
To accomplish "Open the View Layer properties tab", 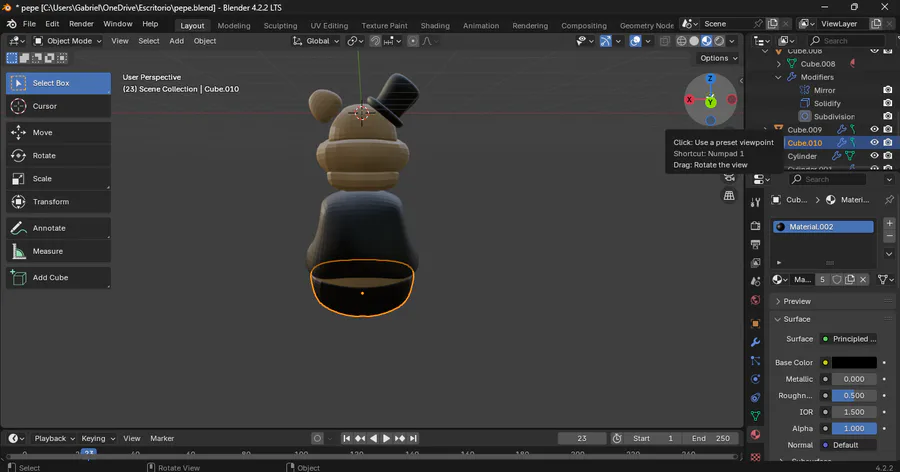I will pos(755,263).
